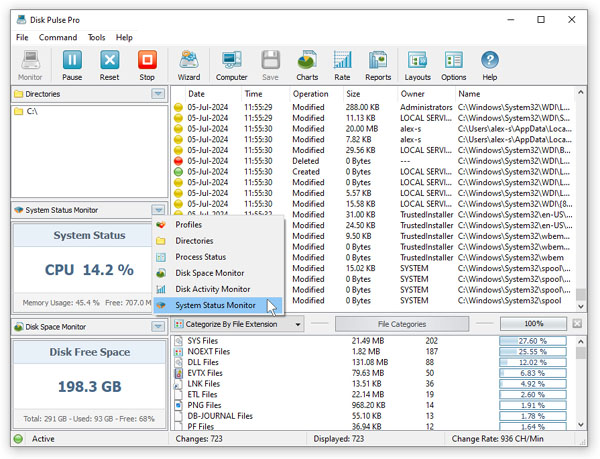Select Directories in the popup menu
The height and width of the screenshot is (459, 600).
click(x=218, y=241)
